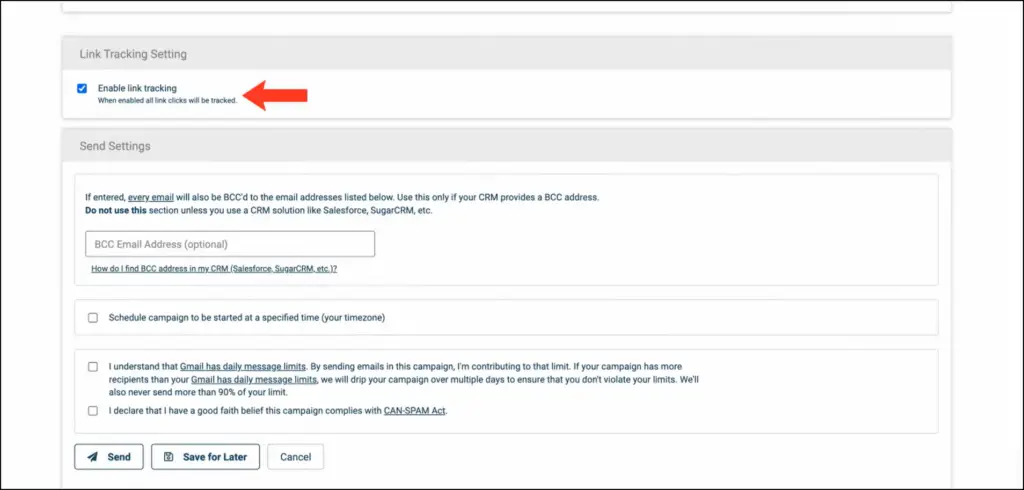Open 'Gmail has daily message limits' link after 'recipients than your'
The image size is (1024, 490).
pyautogui.click(x=254, y=380)
